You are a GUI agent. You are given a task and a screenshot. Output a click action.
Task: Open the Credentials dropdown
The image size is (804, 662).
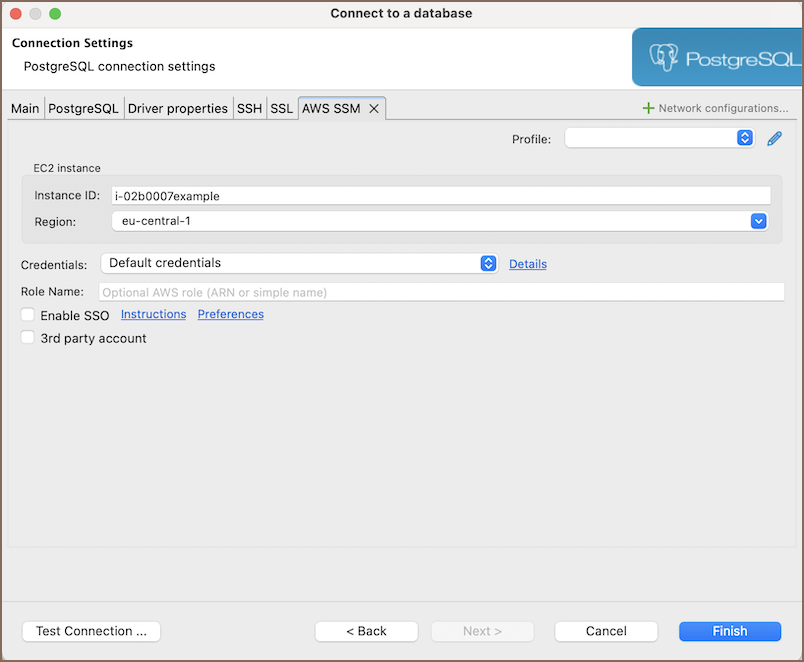(x=299, y=263)
